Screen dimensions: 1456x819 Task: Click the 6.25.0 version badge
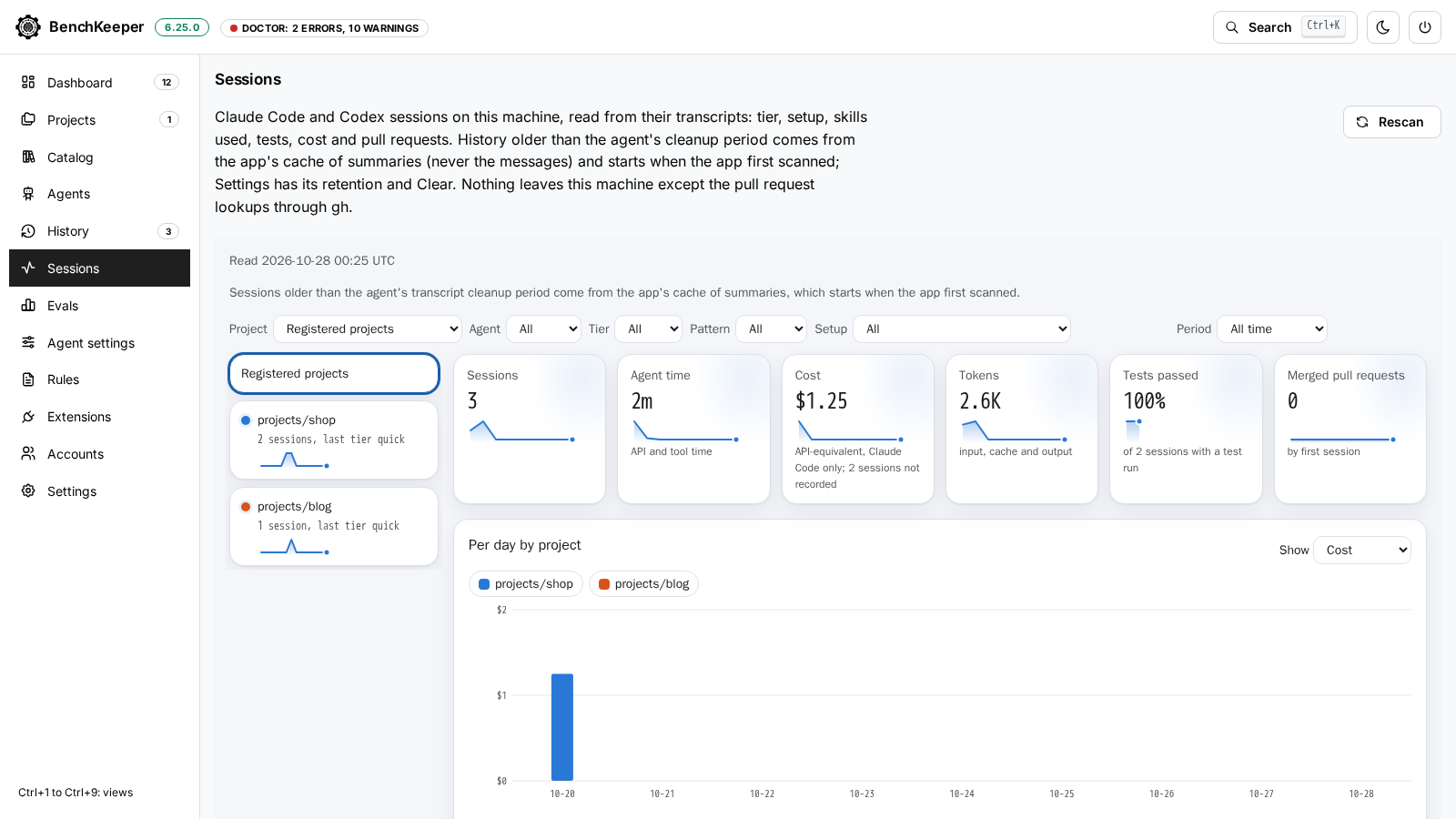182,27
